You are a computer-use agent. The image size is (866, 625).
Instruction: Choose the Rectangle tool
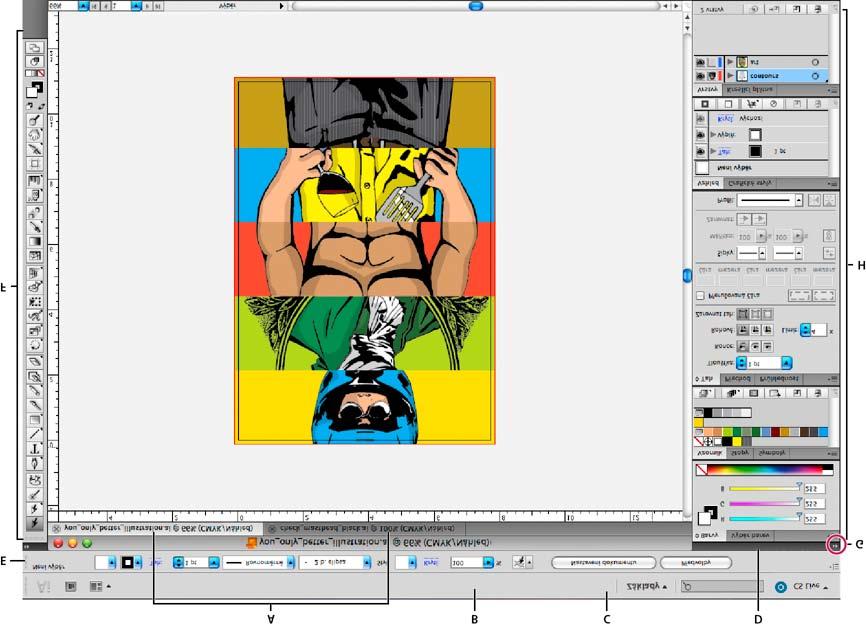click(35, 420)
